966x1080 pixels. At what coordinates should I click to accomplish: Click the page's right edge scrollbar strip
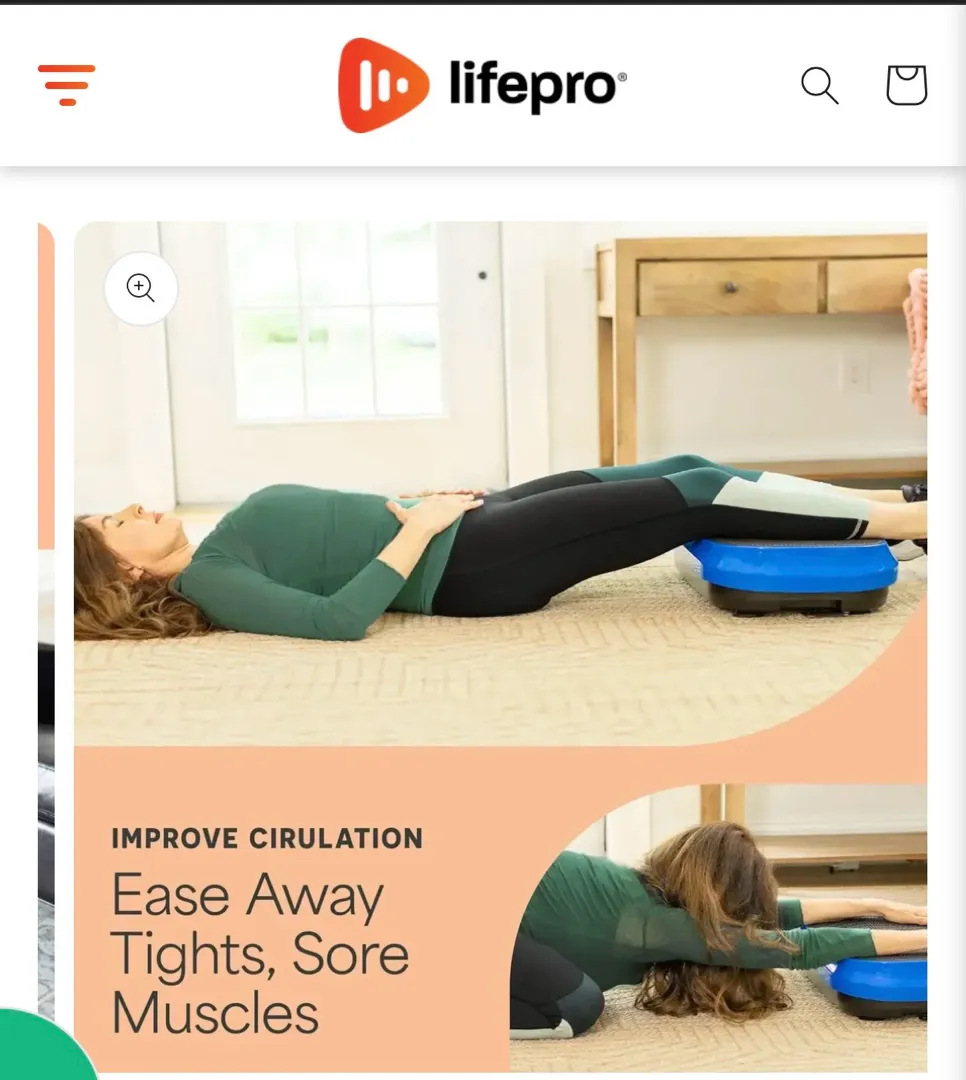tap(958, 541)
